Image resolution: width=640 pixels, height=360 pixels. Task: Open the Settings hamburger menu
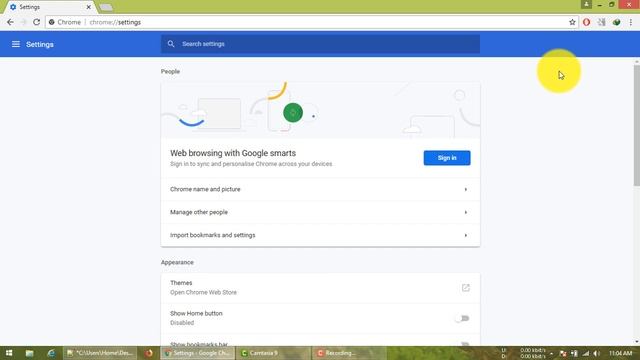[16, 44]
